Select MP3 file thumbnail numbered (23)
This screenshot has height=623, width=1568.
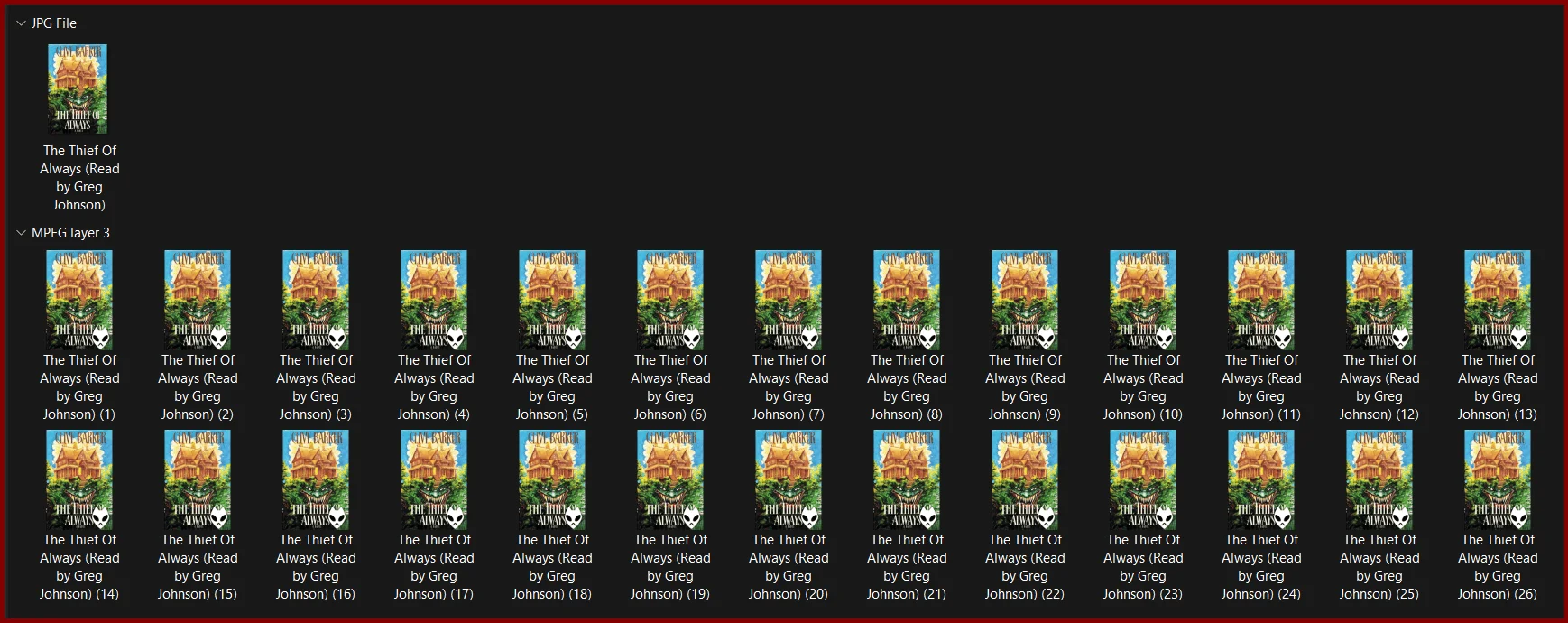tap(1143, 480)
